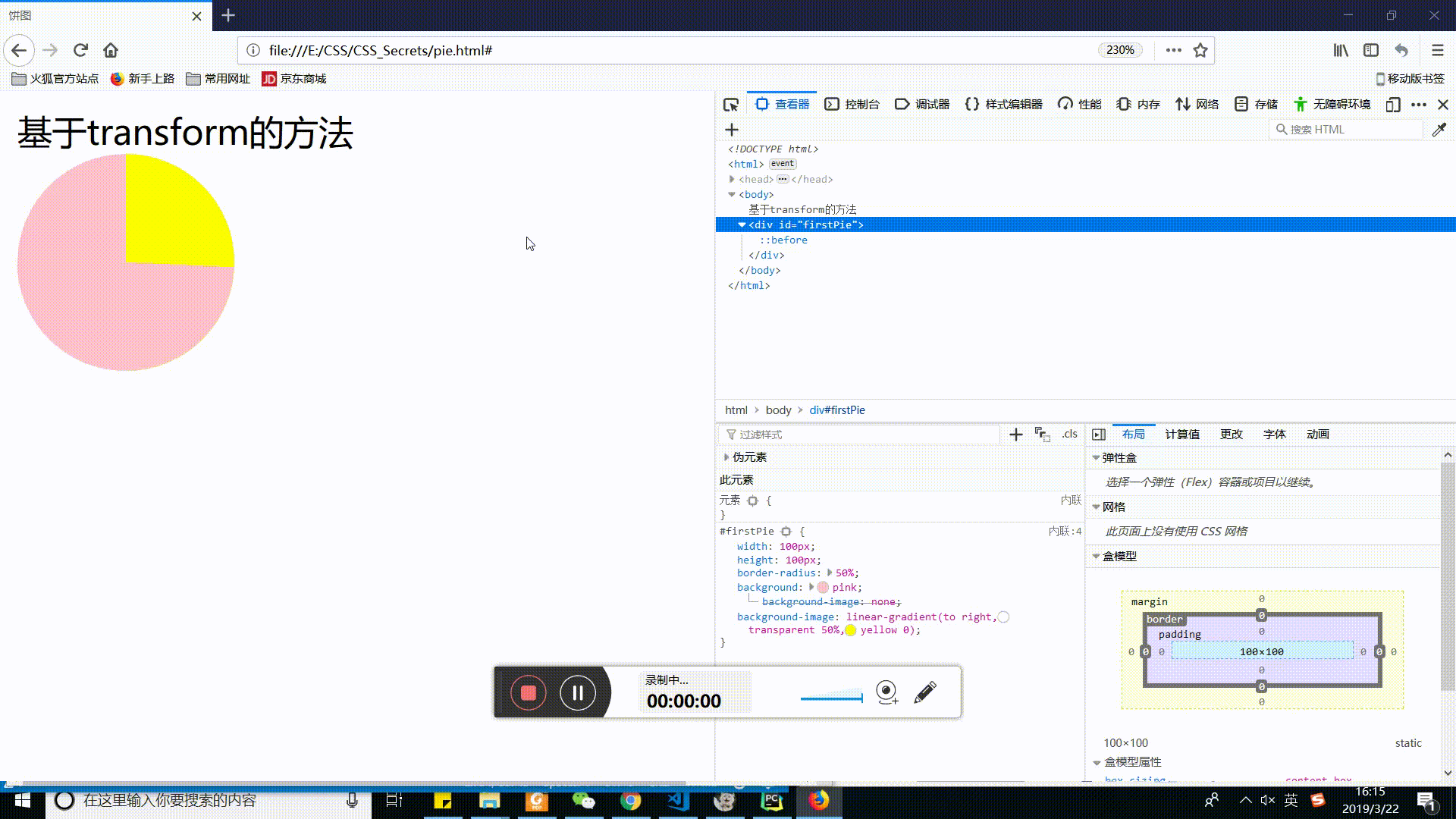The height and width of the screenshot is (819, 1456).
Task: Click the yellow color swatch
Action: coord(851,630)
